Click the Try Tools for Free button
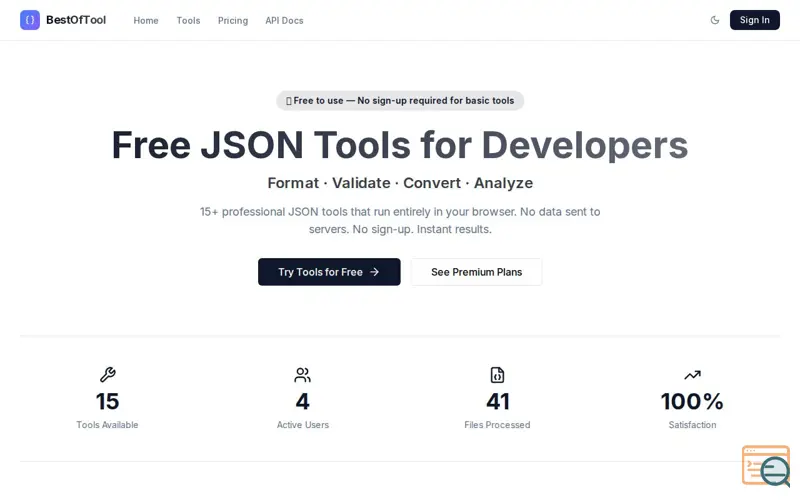The width and height of the screenshot is (800, 500). [329, 272]
